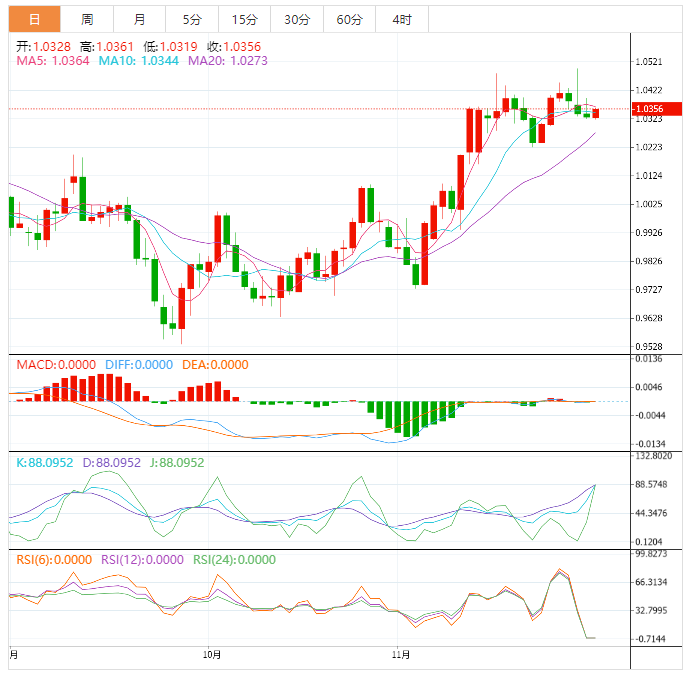
Task: Click the DIFF:0.0000 indicator label
Action: pyautogui.click(x=139, y=365)
